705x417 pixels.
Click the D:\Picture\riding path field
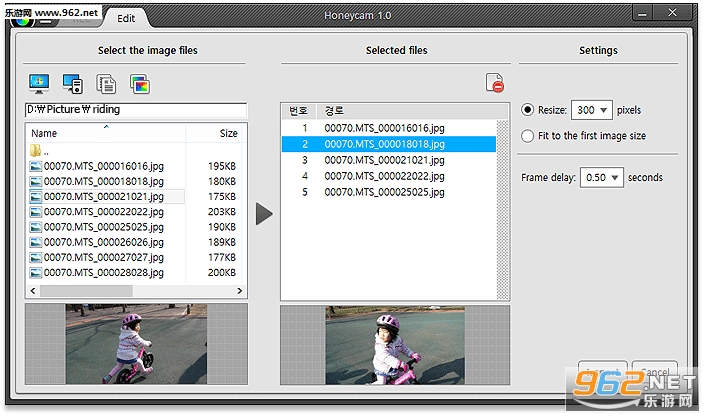[136, 110]
